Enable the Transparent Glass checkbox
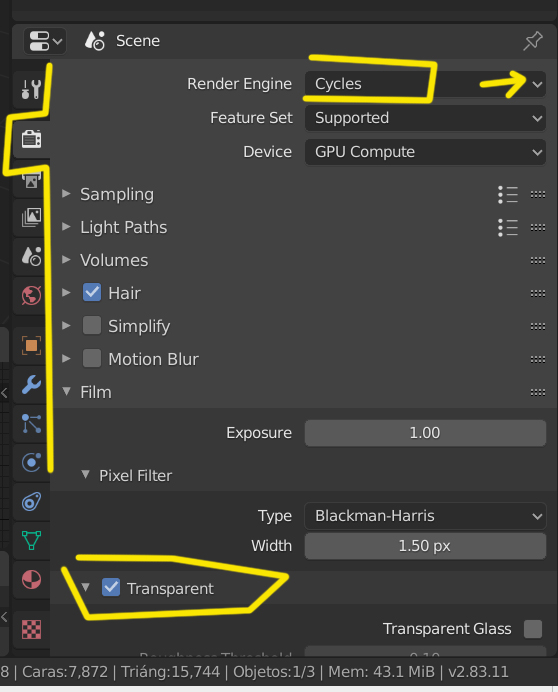The width and height of the screenshot is (558, 692). (x=533, y=629)
